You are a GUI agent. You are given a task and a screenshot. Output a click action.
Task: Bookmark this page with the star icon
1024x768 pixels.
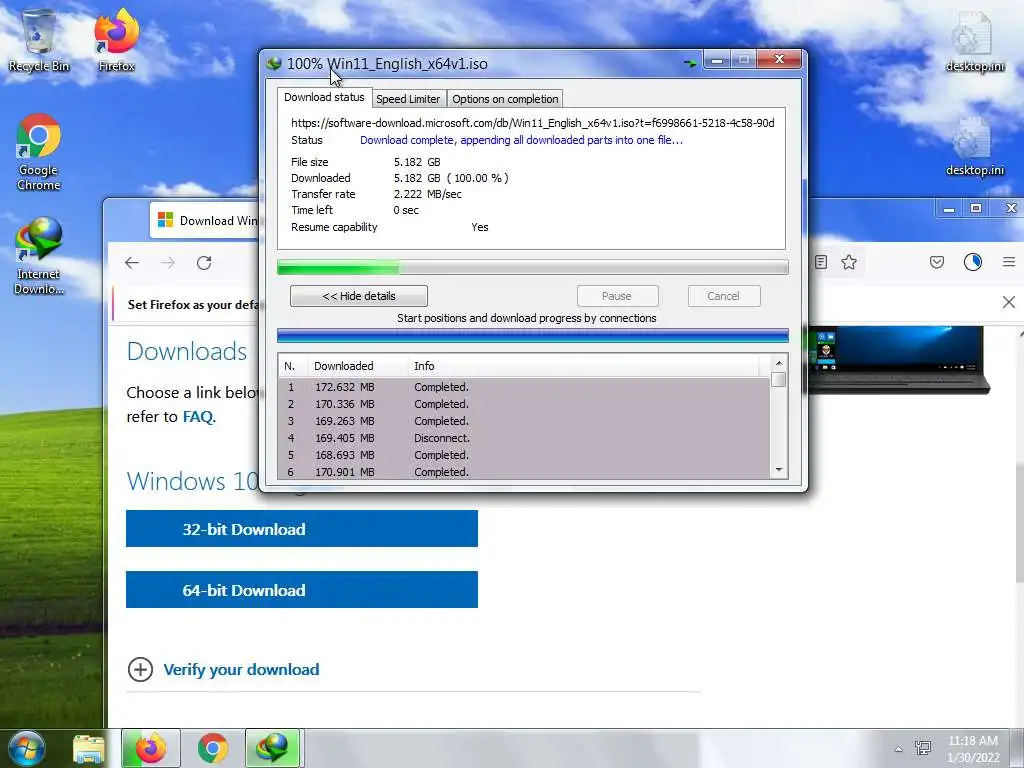point(849,262)
